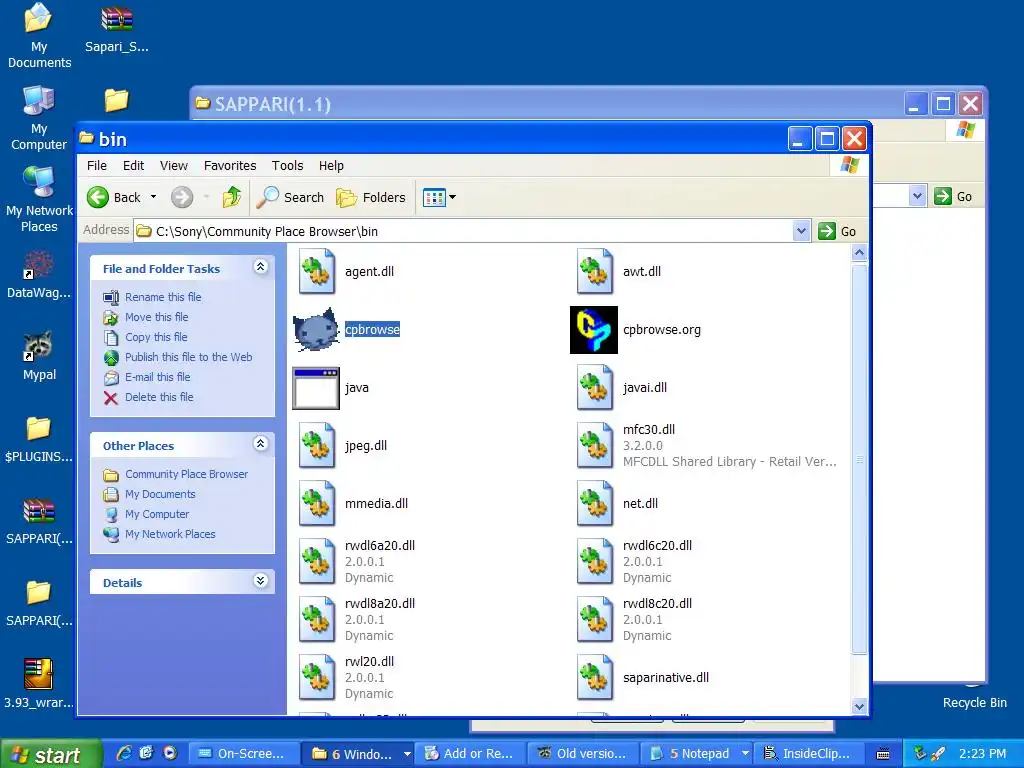Select the rwl20.dll file icon

pyautogui.click(x=317, y=678)
